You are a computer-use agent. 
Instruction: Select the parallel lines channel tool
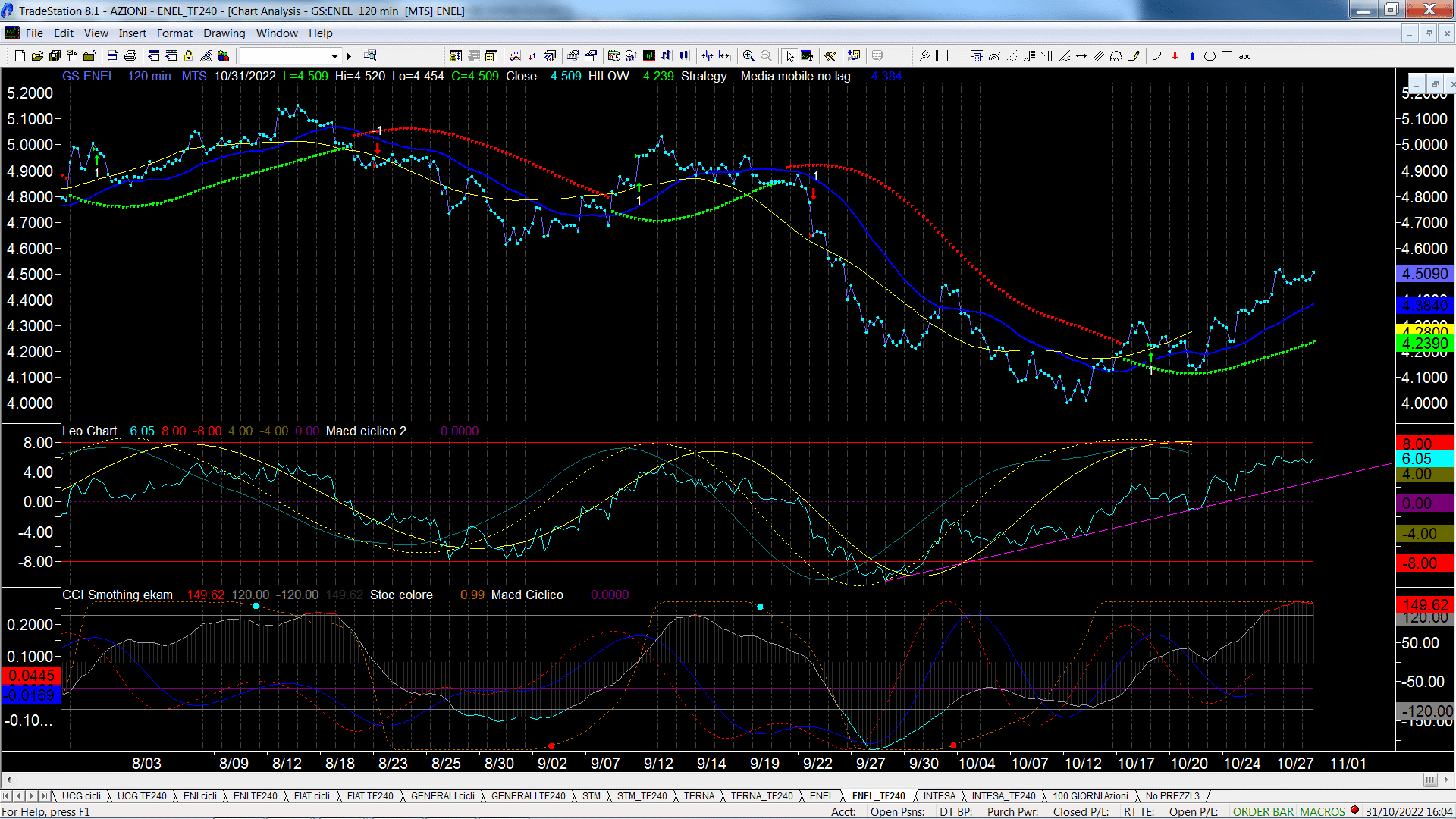pyautogui.click(x=1099, y=56)
